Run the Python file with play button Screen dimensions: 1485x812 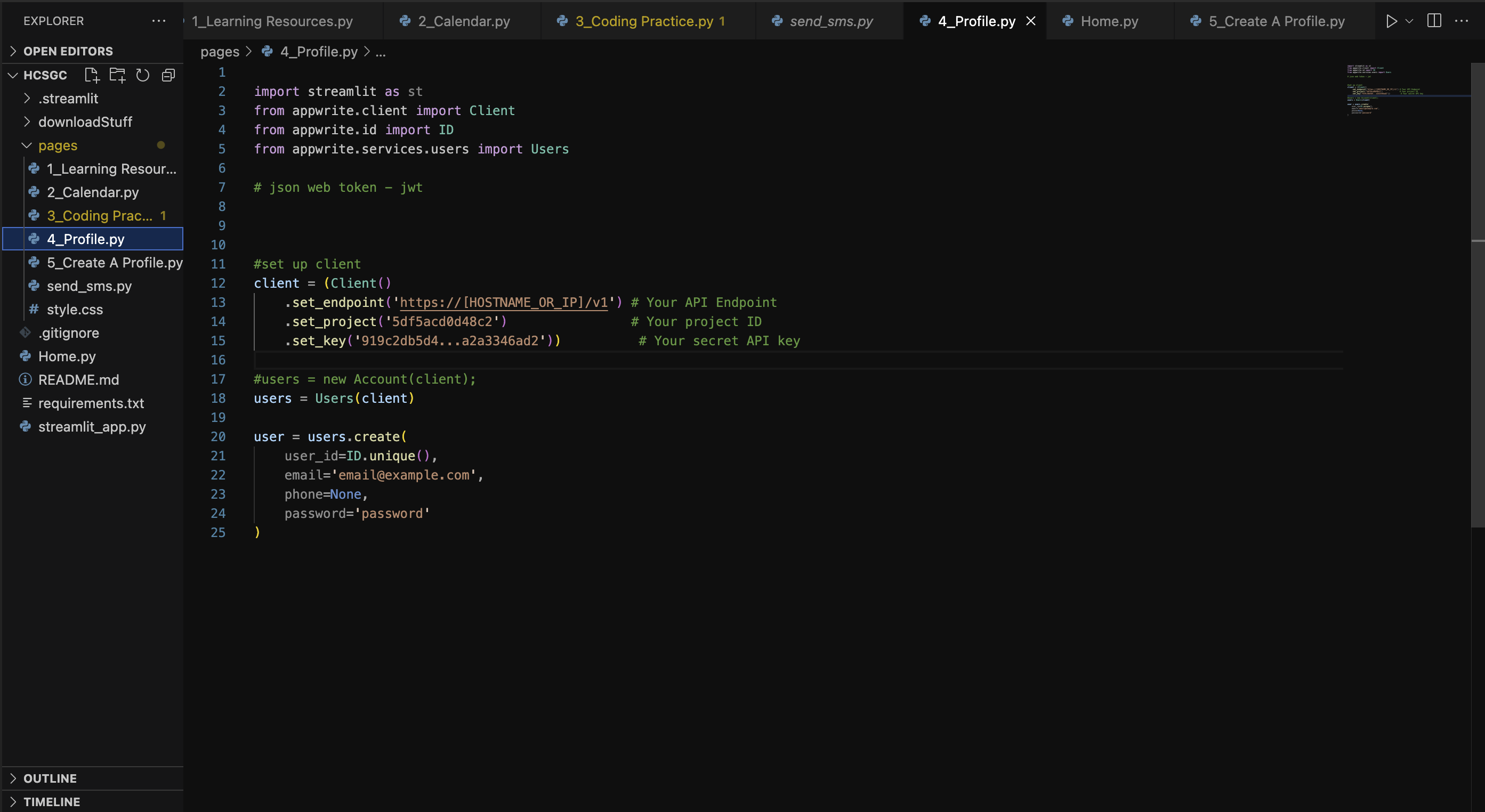tap(1391, 21)
